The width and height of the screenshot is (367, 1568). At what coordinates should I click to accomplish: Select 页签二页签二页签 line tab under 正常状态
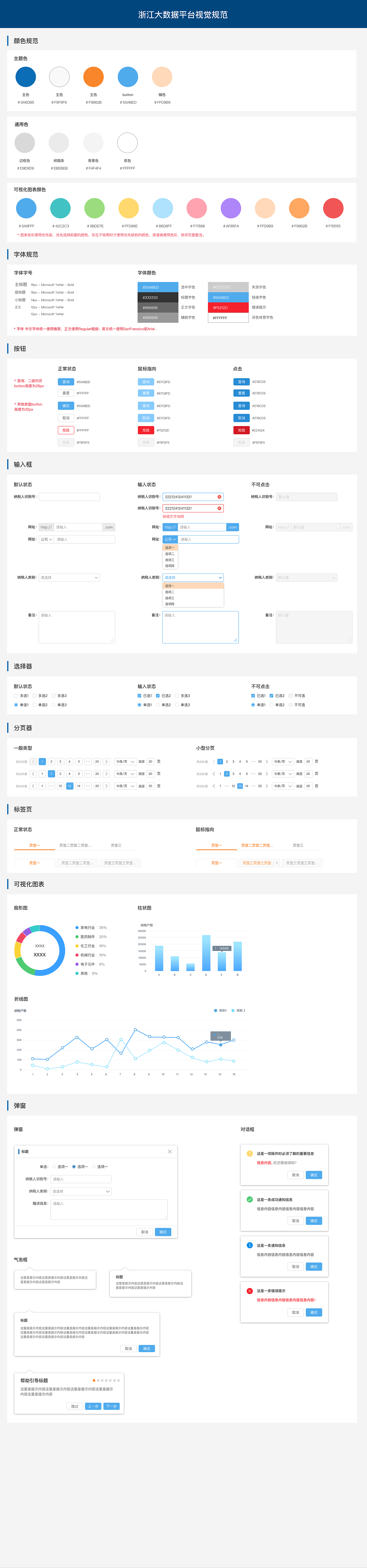tap(75, 846)
